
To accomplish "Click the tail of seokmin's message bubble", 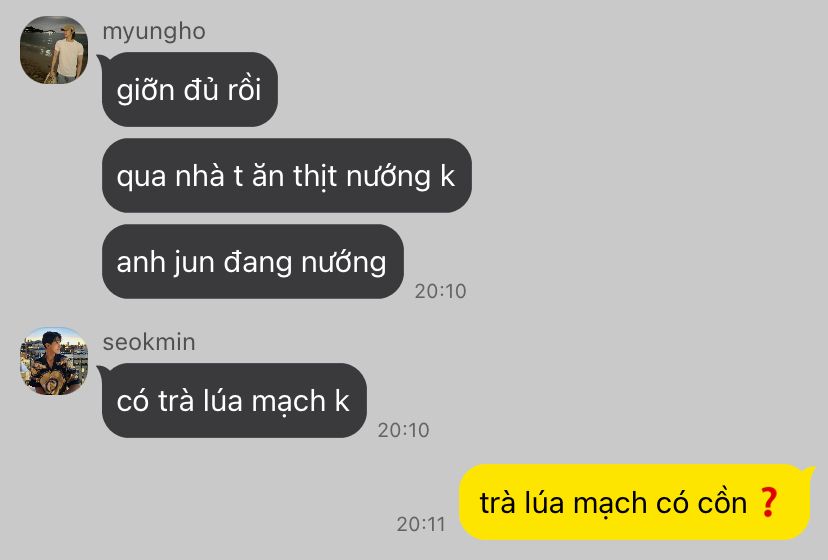I will (x=102, y=369).
